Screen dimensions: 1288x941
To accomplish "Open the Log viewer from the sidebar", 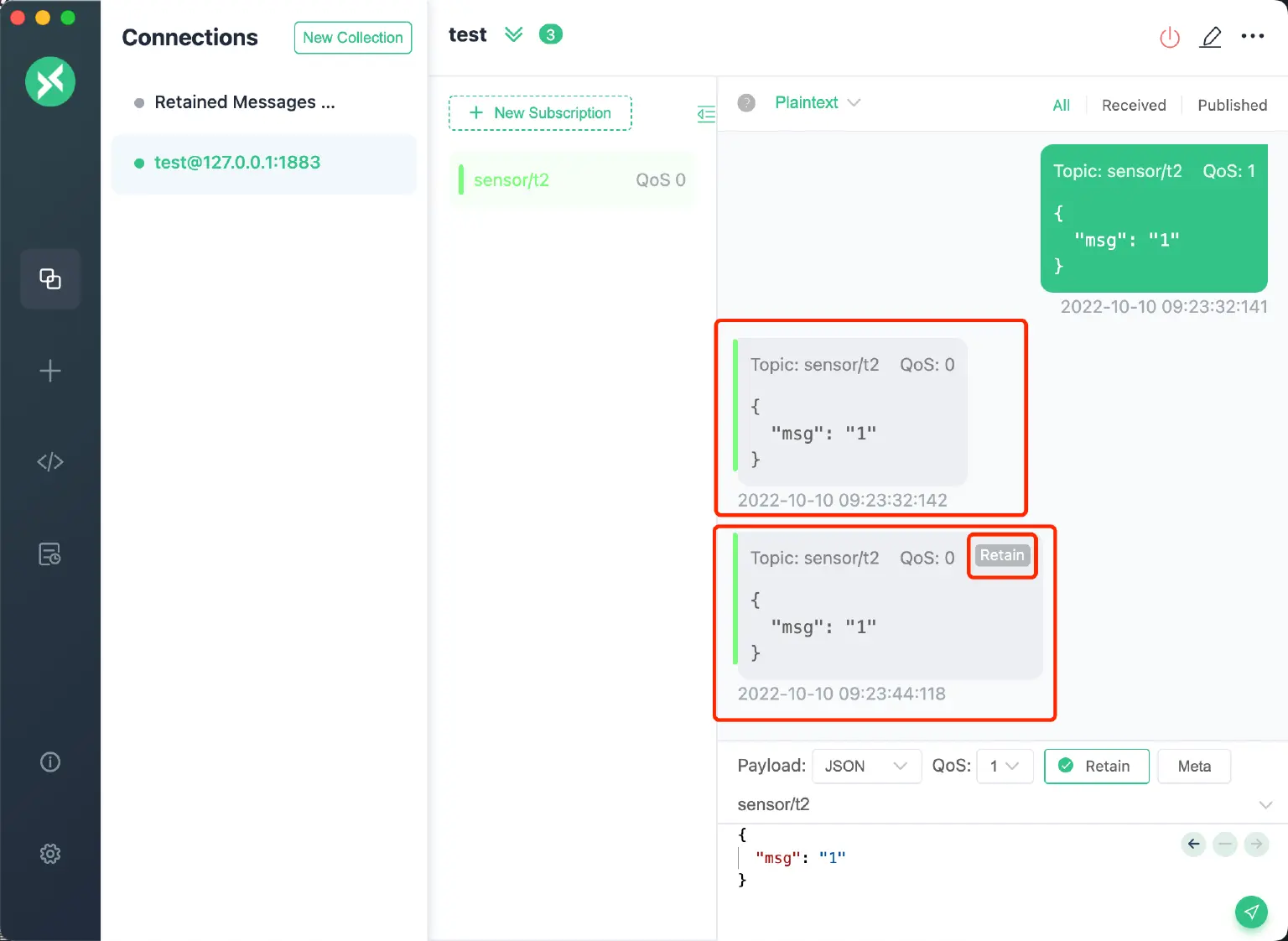I will coord(50,554).
